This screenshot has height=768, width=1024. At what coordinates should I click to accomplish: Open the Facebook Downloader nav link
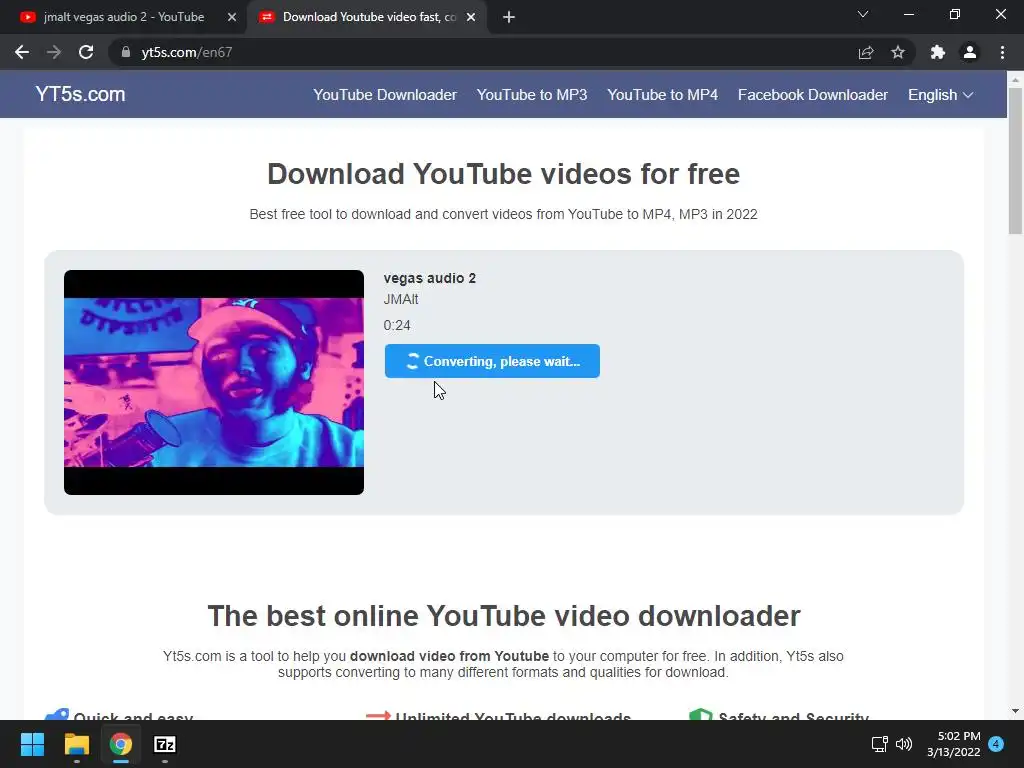coord(813,95)
